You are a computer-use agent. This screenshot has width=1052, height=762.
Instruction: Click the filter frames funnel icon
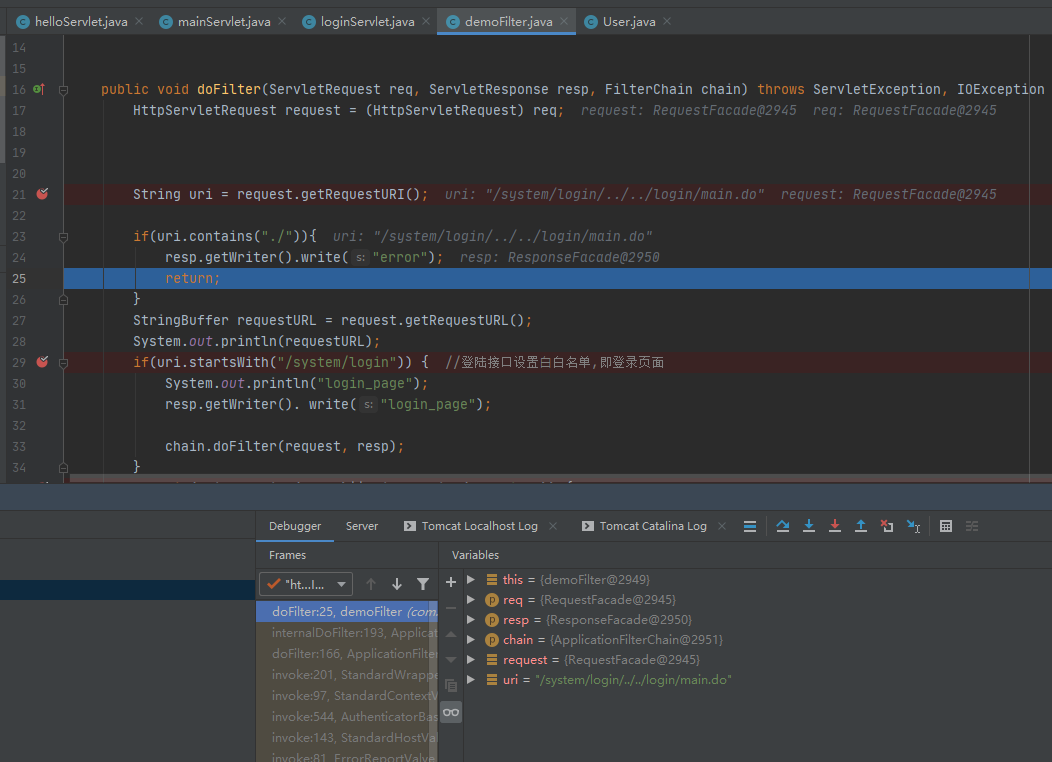coord(423,584)
